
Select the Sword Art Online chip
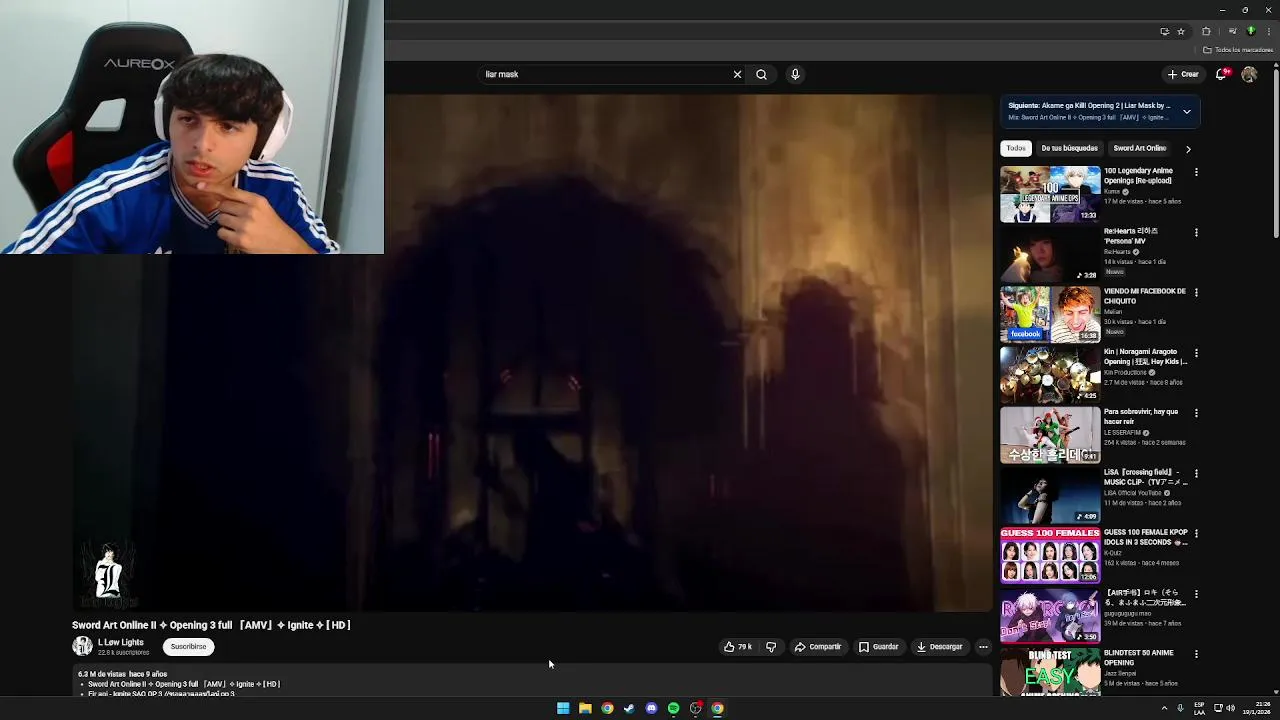1139,148
